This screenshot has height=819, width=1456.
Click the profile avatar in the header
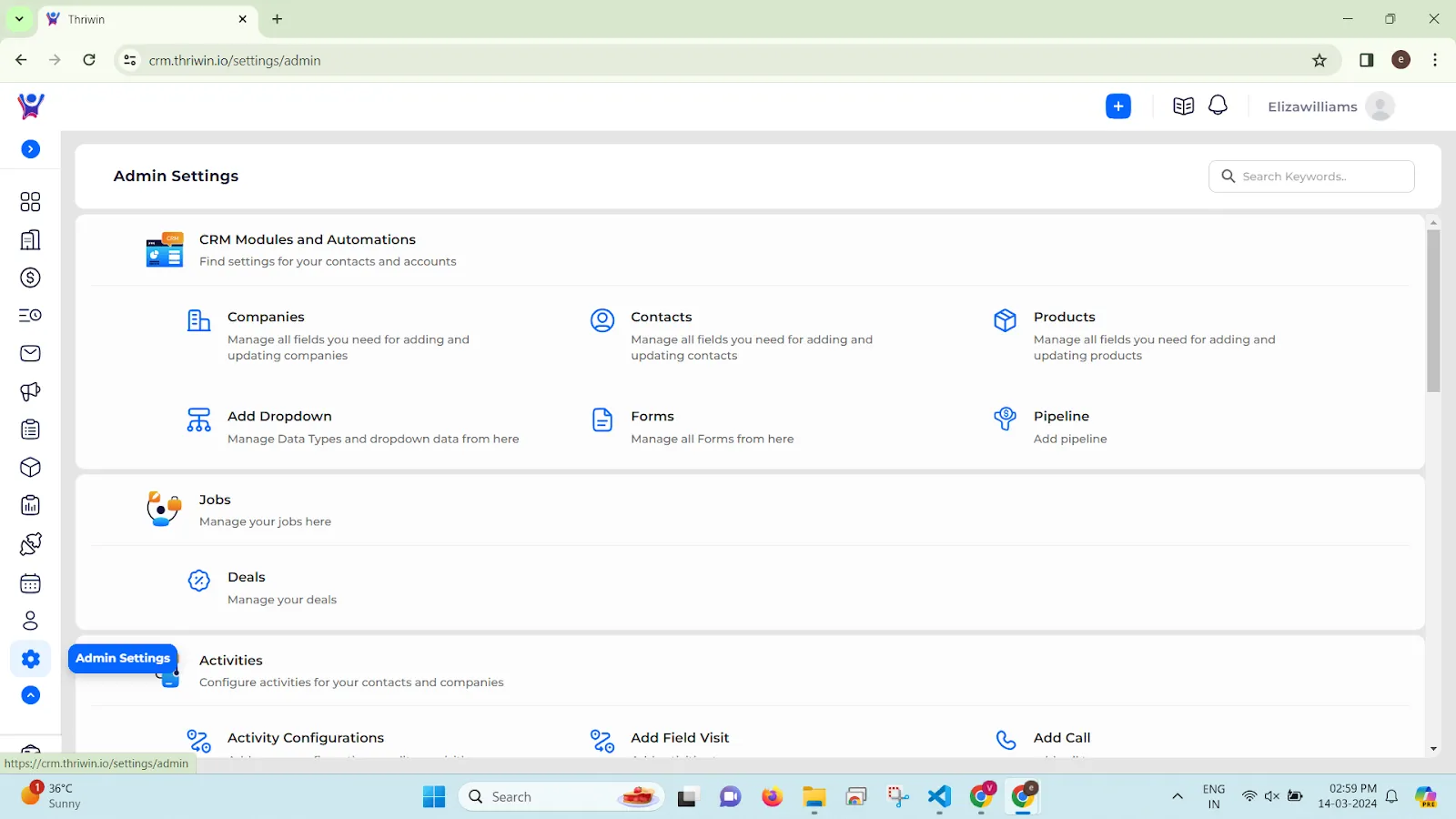[x=1380, y=106]
